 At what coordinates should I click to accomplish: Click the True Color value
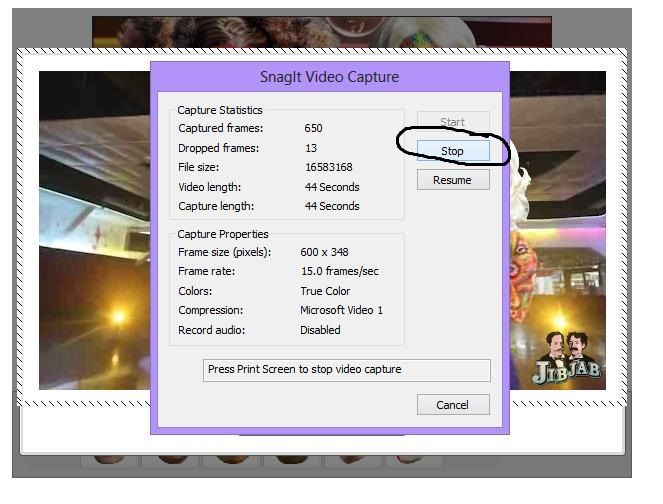325,291
